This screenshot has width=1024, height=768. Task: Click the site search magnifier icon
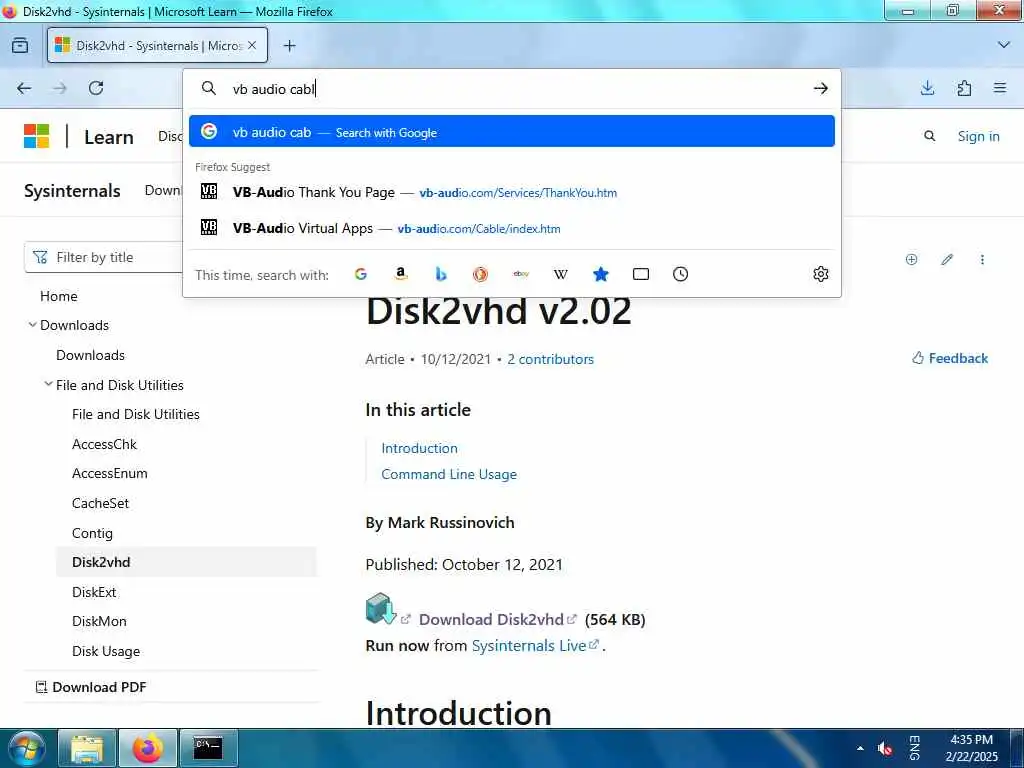pyautogui.click(x=929, y=136)
